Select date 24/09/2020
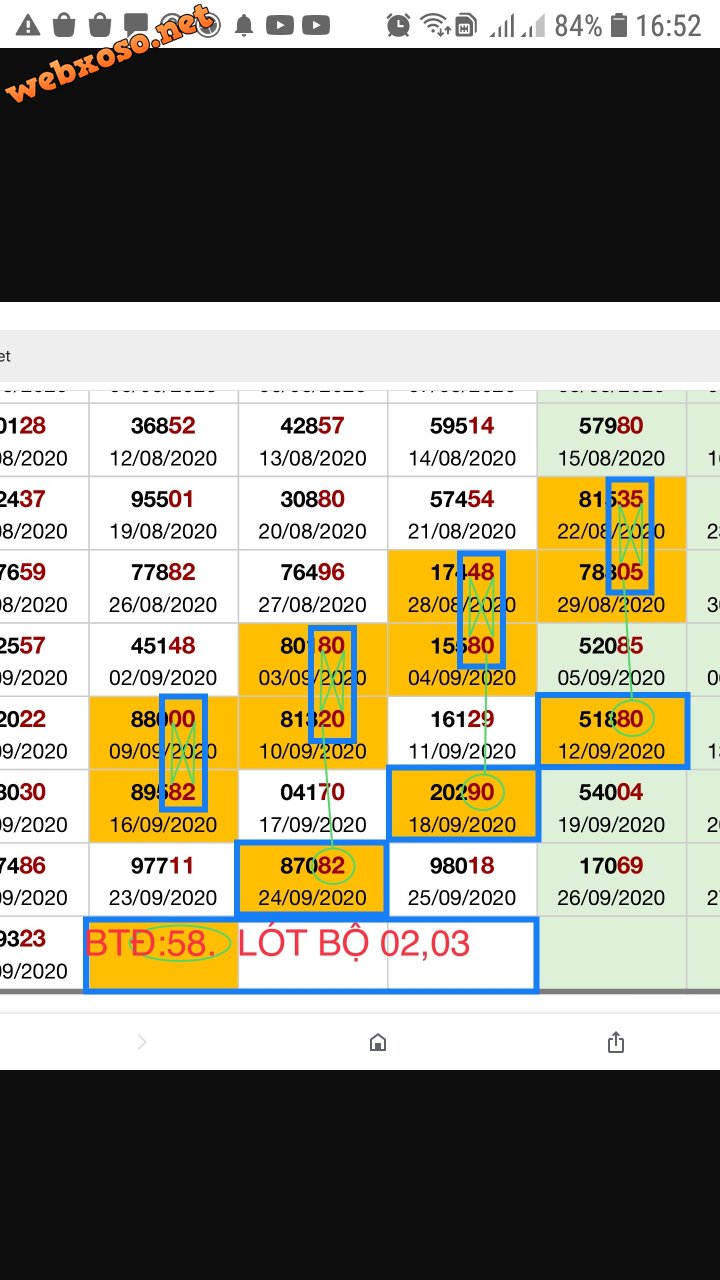 [312, 898]
